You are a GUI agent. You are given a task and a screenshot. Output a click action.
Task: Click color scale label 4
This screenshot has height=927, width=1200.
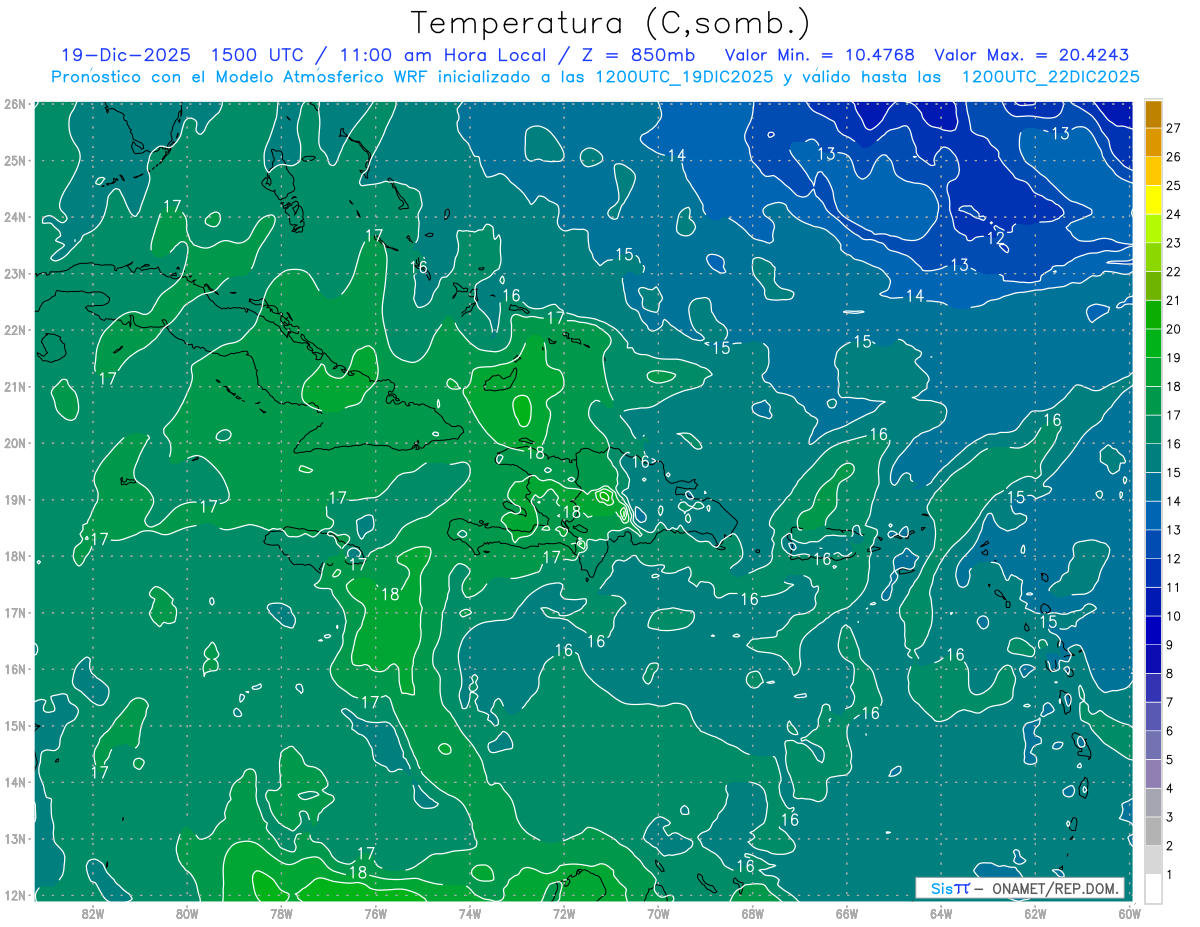(x=1169, y=788)
